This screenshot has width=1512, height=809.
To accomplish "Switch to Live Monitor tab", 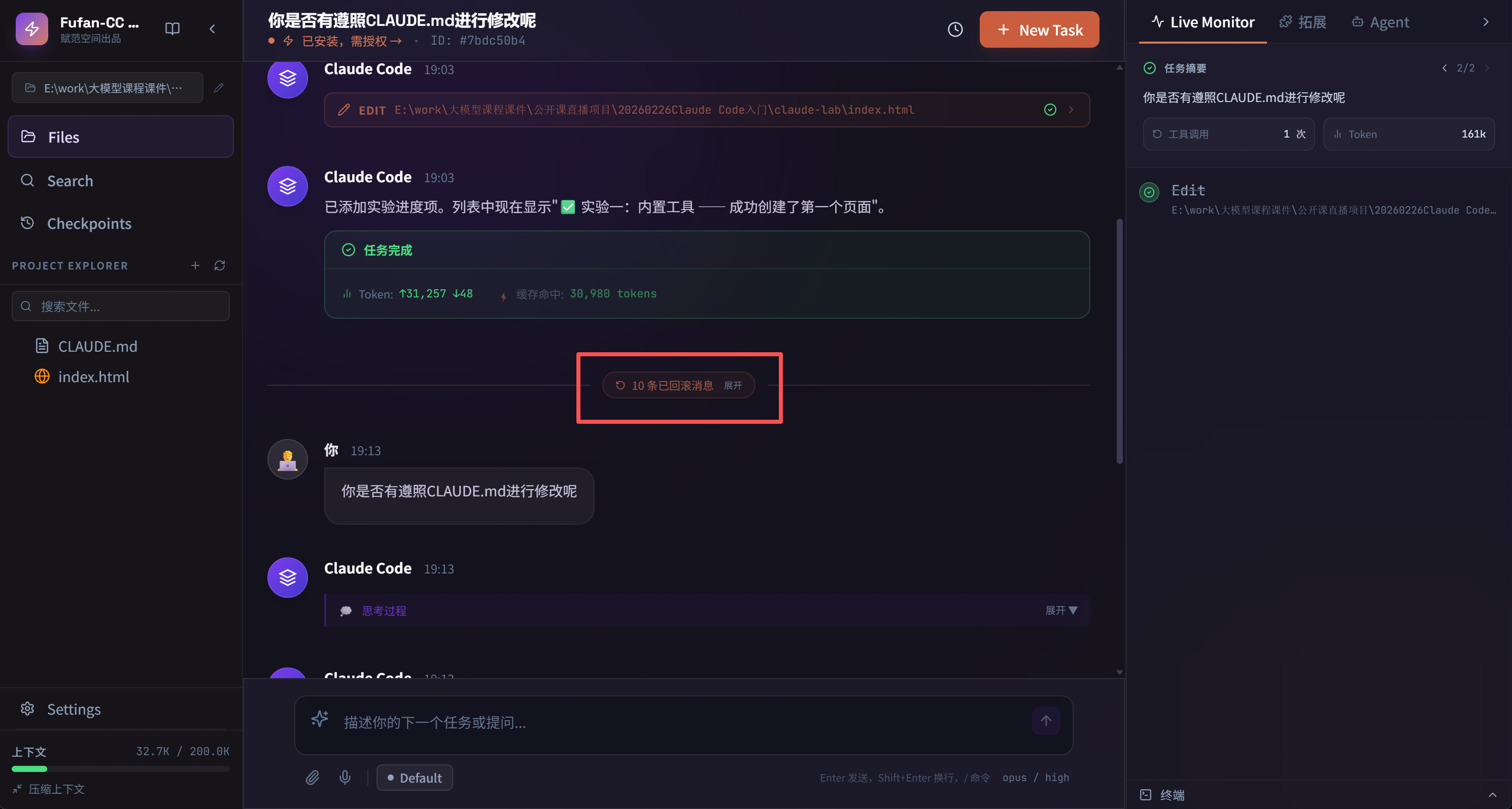I will coord(1202,22).
